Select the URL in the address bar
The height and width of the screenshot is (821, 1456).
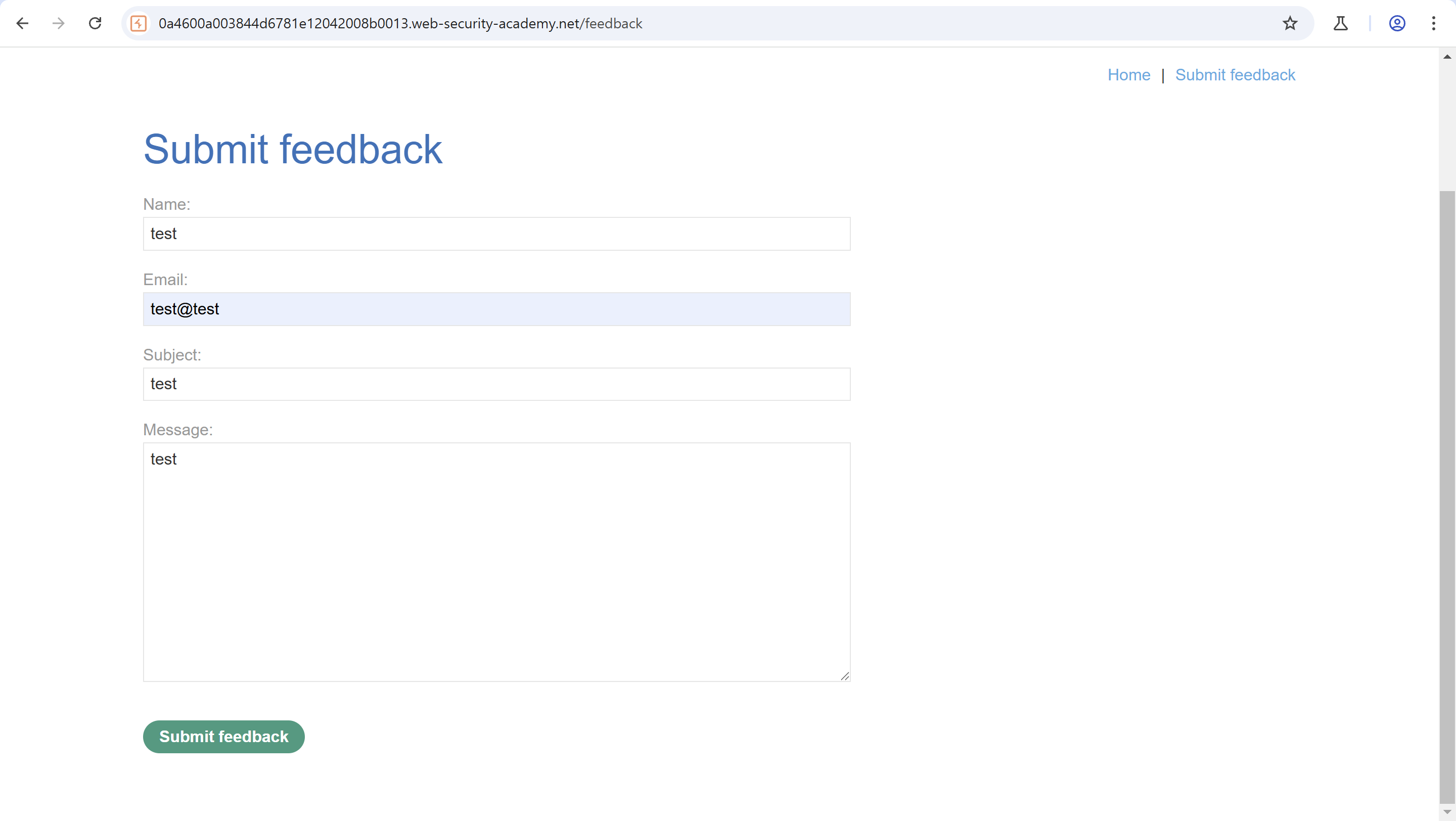click(400, 23)
